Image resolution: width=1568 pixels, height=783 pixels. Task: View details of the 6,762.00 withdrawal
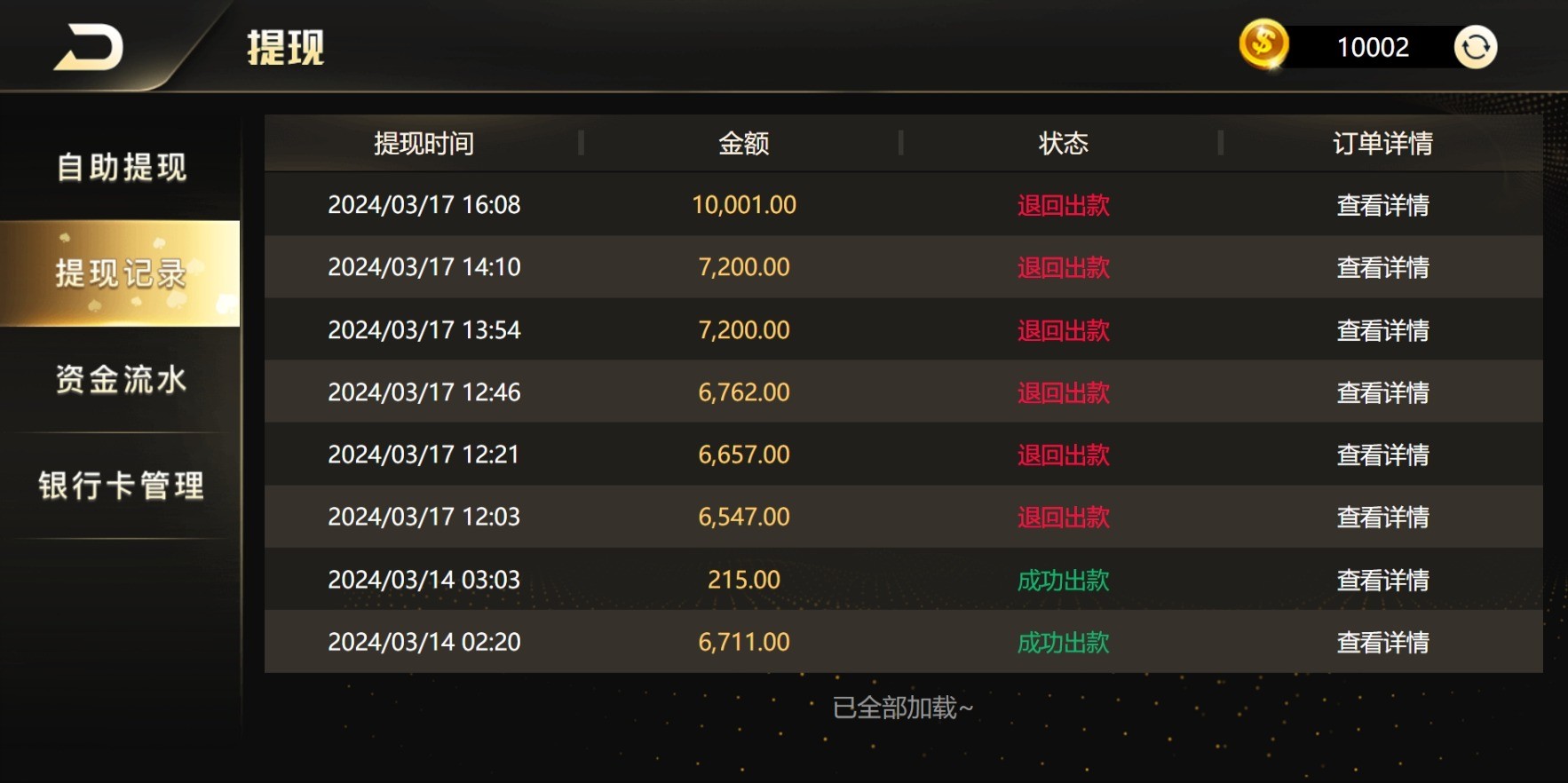click(x=1382, y=392)
